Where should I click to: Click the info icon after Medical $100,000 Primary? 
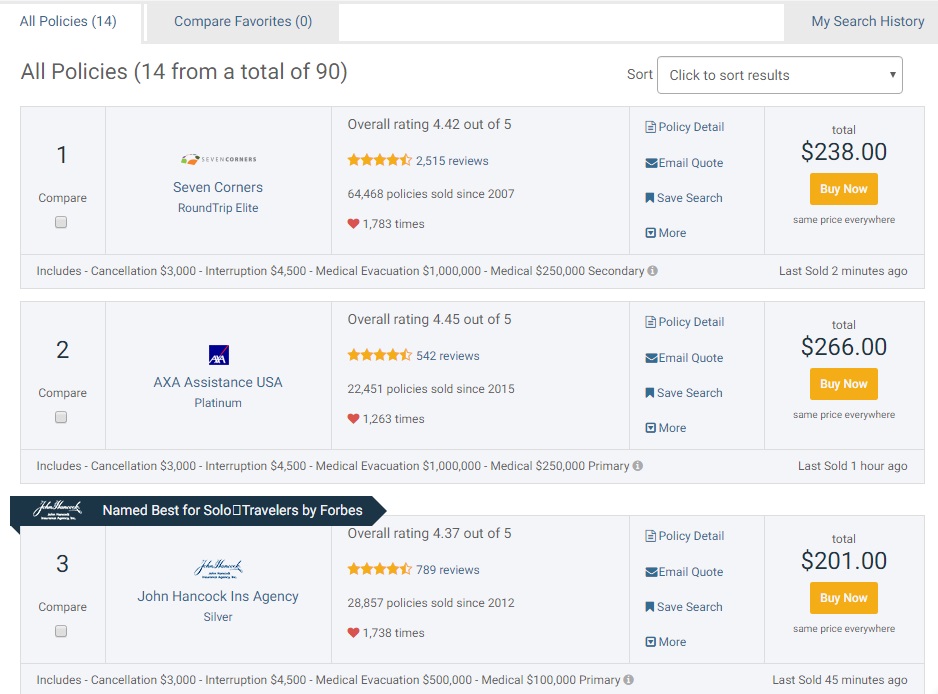[628, 680]
